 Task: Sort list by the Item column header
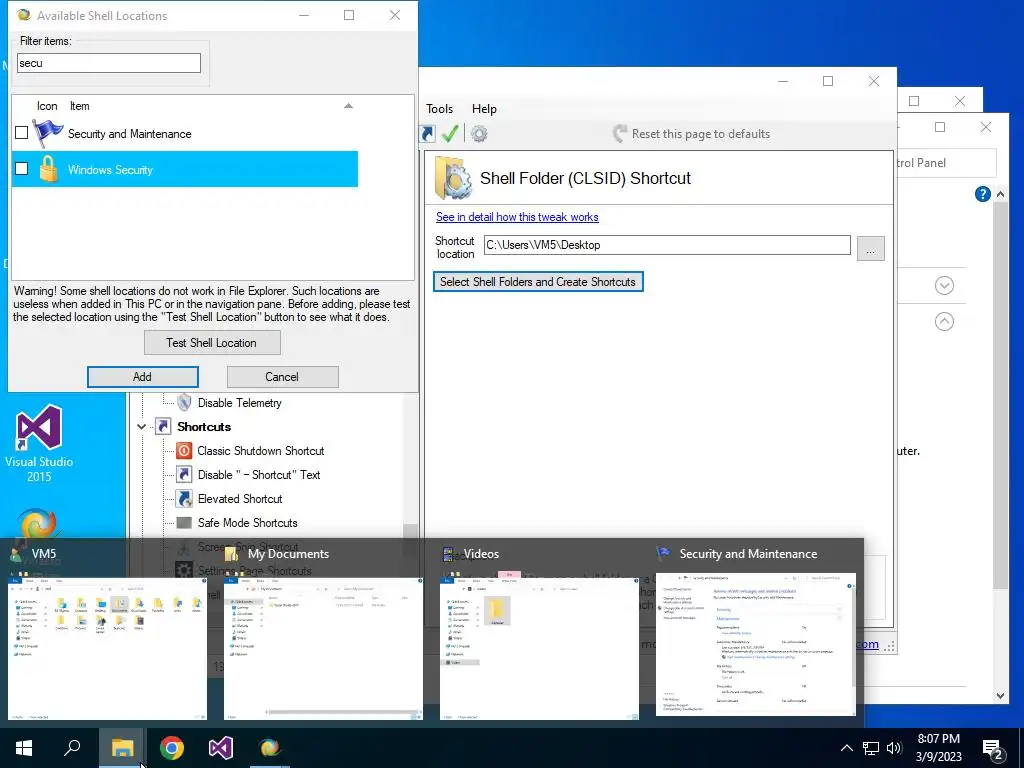click(x=80, y=106)
